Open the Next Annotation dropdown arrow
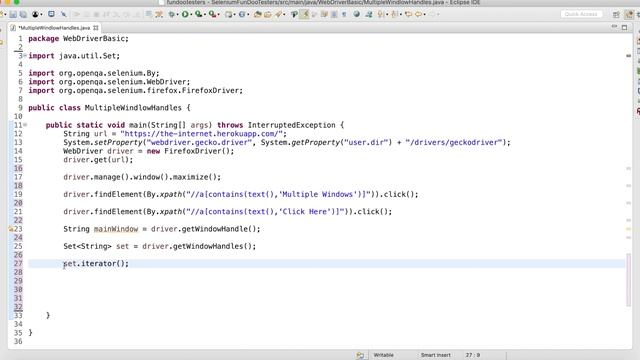640x360 pixels. pos(387,15)
